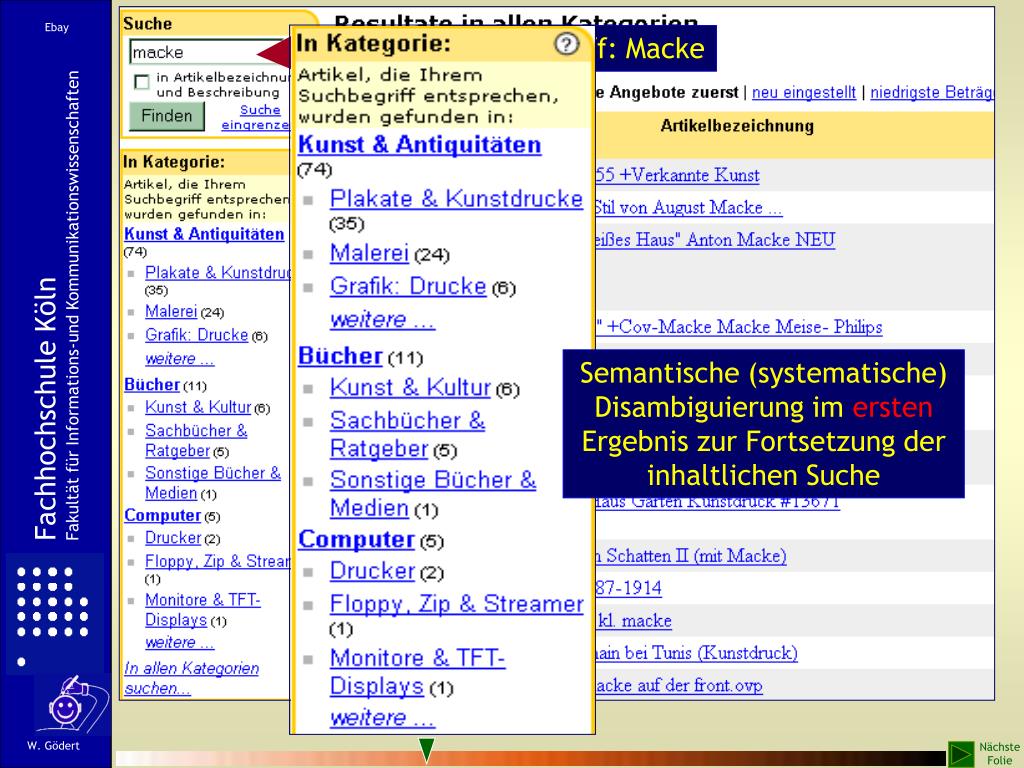Open Computer in the enlarged panel
The image size is (1024, 768).
coord(357,539)
